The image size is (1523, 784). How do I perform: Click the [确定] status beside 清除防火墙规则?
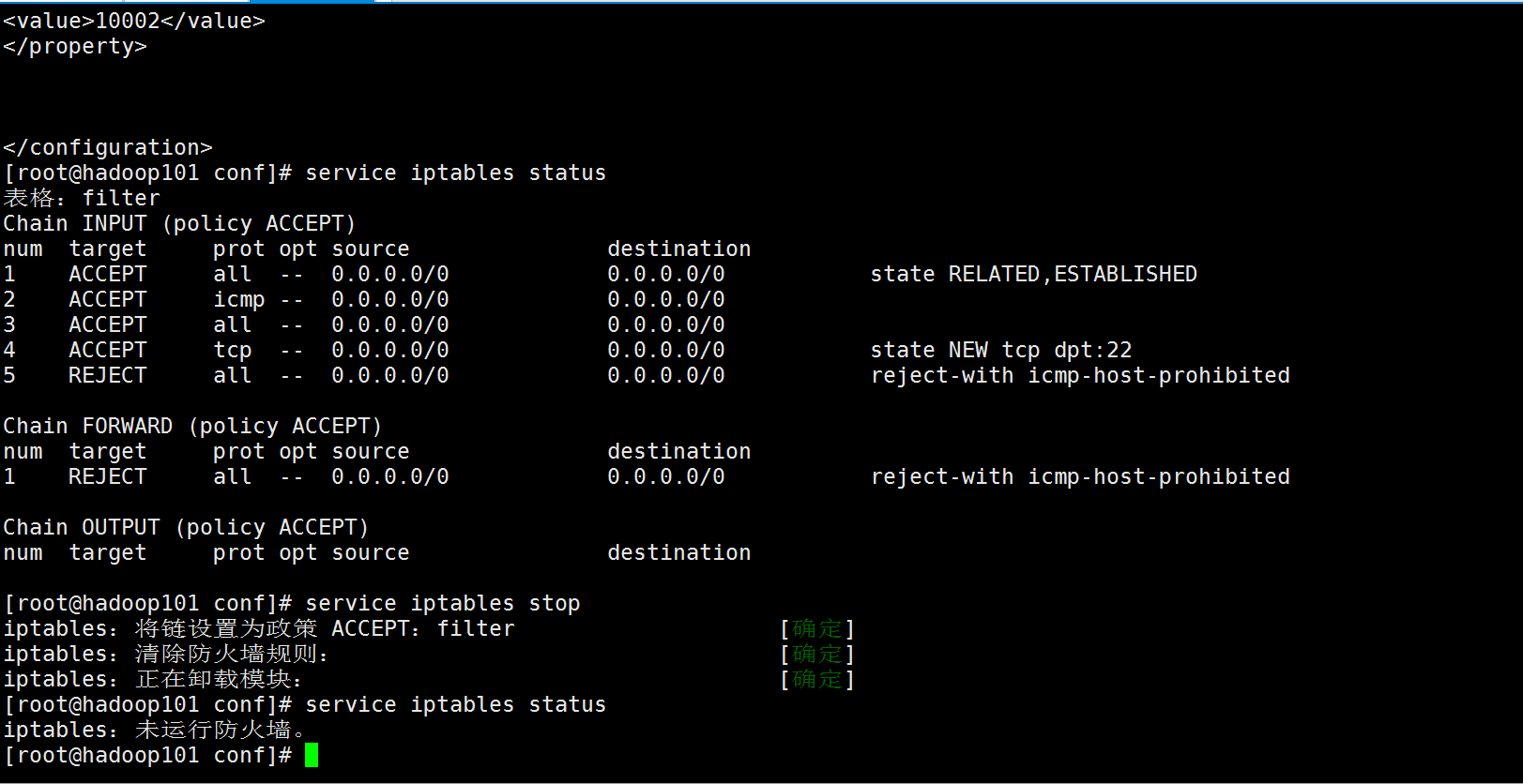[x=817, y=654]
